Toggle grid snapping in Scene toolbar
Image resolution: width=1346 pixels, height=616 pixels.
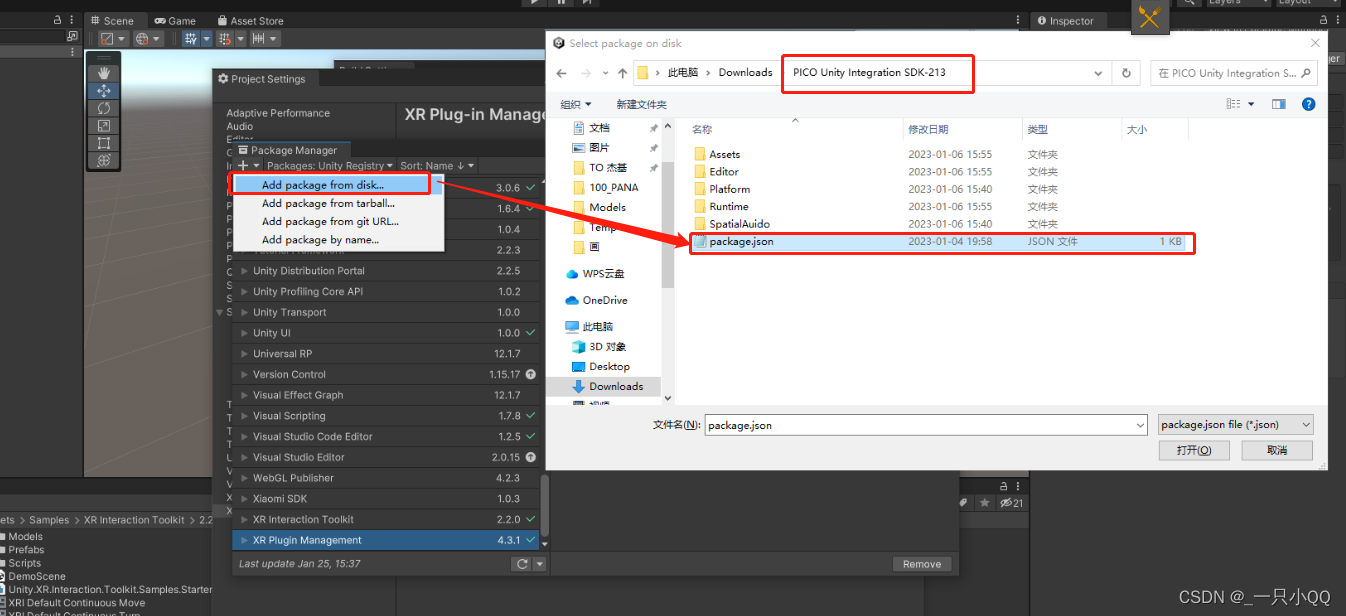pyautogui.click(x=225, y=38)
